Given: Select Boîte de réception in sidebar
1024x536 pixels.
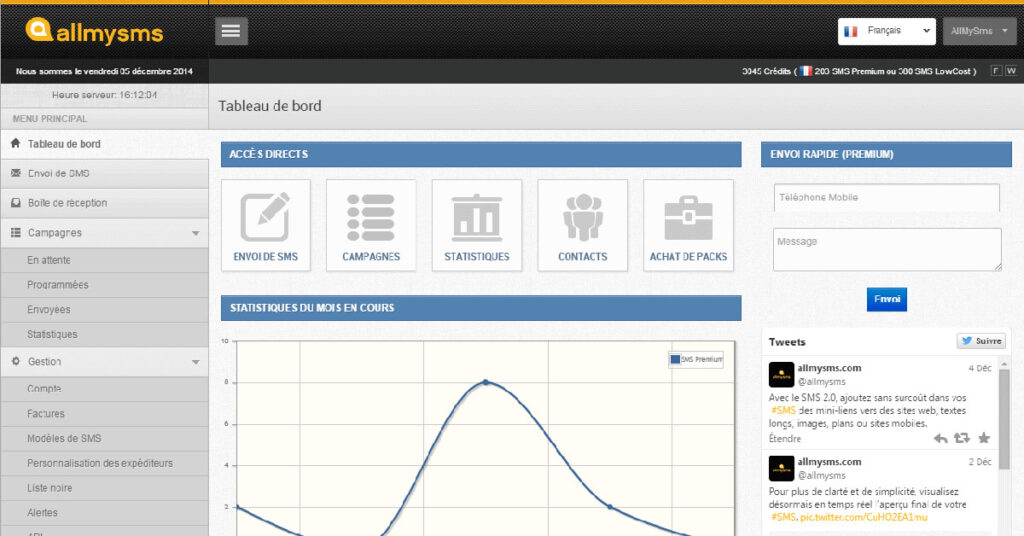Looking at the screenshot, I should pos(67,203).
